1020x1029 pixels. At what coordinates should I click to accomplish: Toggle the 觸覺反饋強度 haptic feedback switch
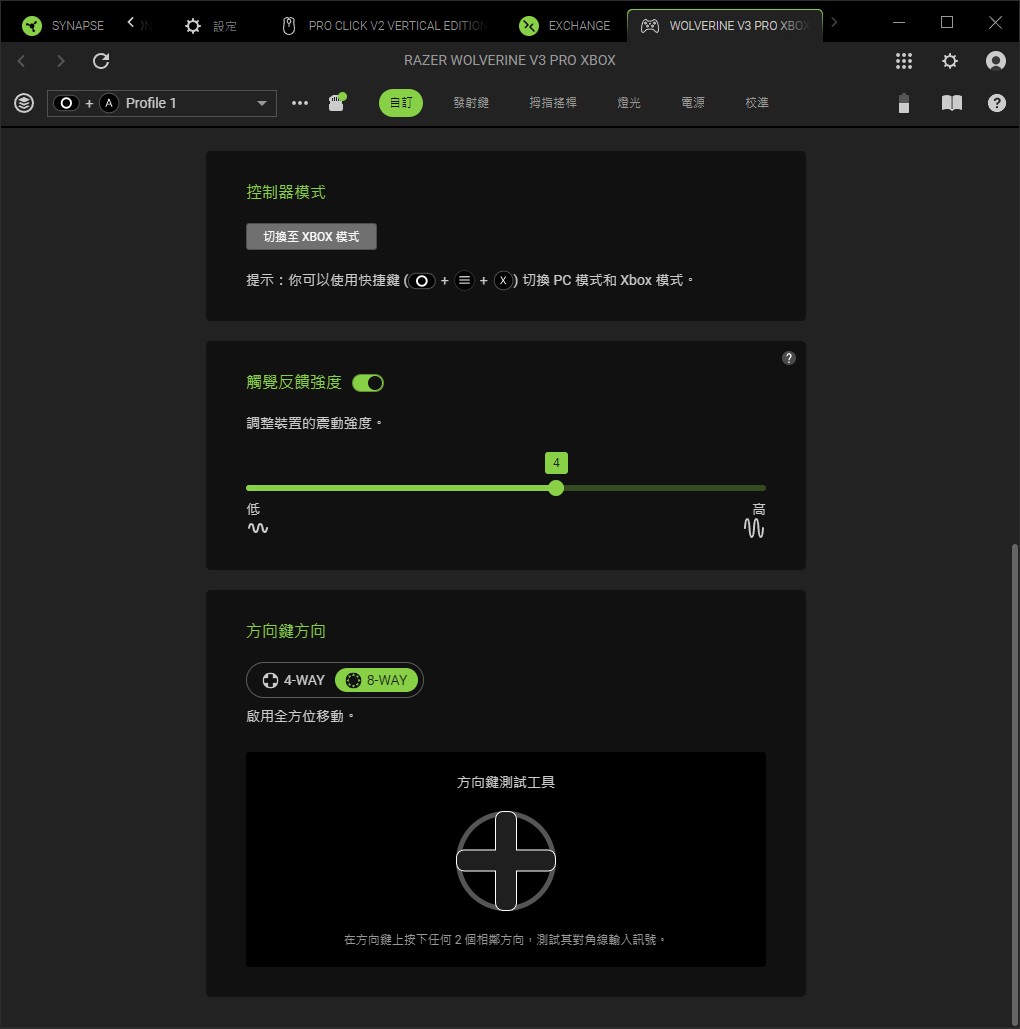click(368, 383)
